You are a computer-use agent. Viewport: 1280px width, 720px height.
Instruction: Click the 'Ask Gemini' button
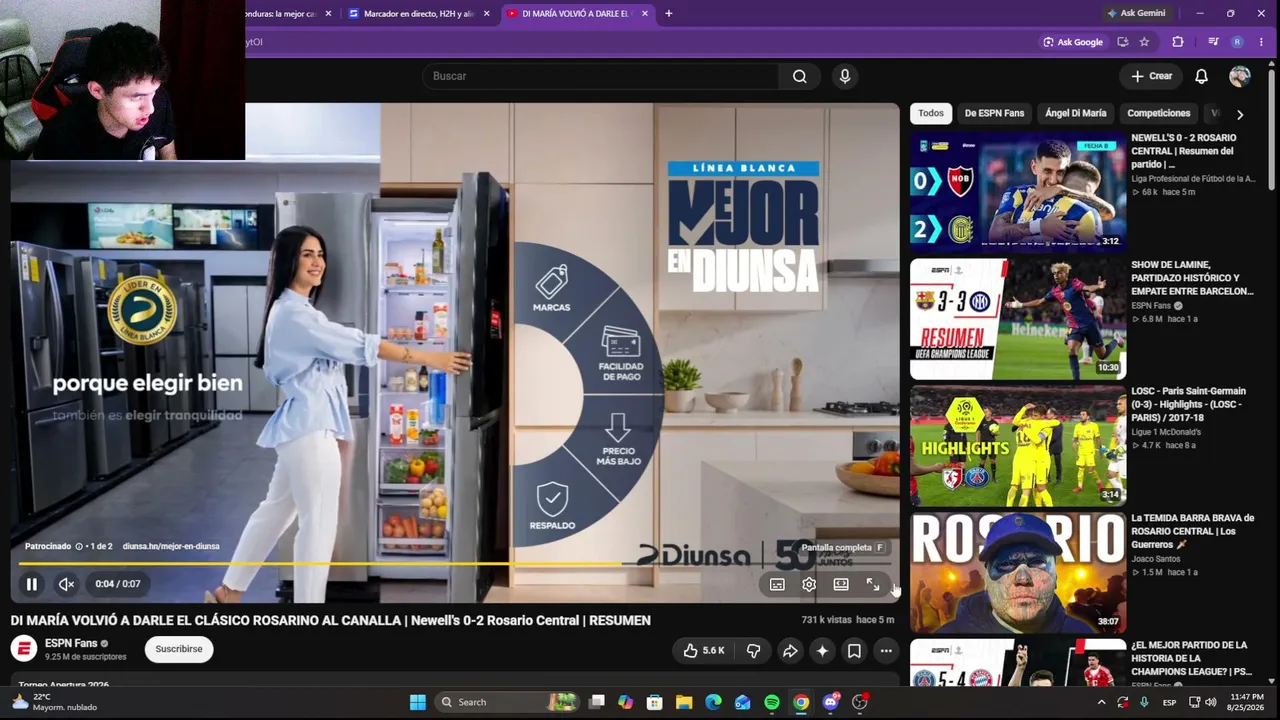click(1136, 14)
